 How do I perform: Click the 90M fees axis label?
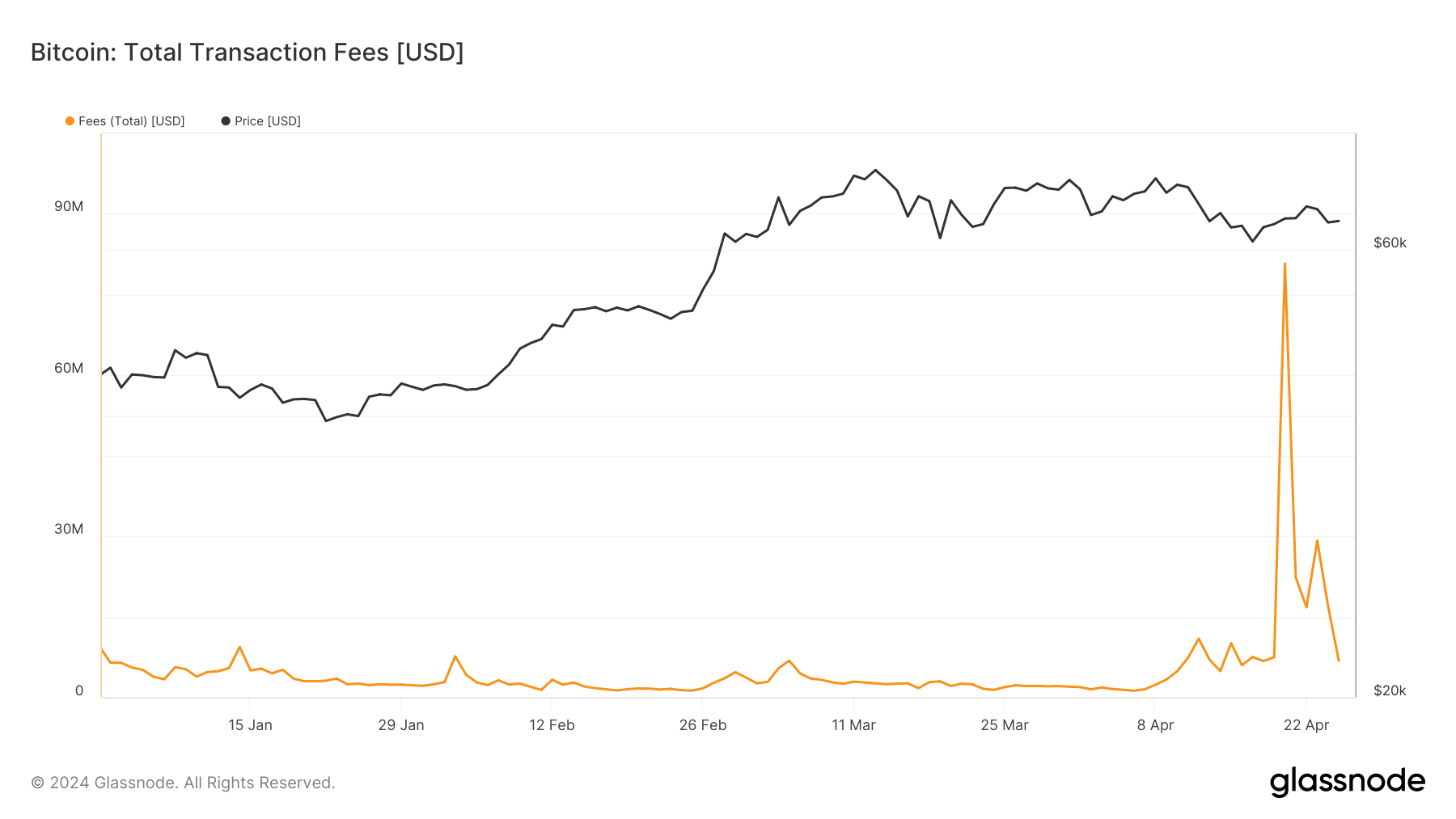click(69, 206)
